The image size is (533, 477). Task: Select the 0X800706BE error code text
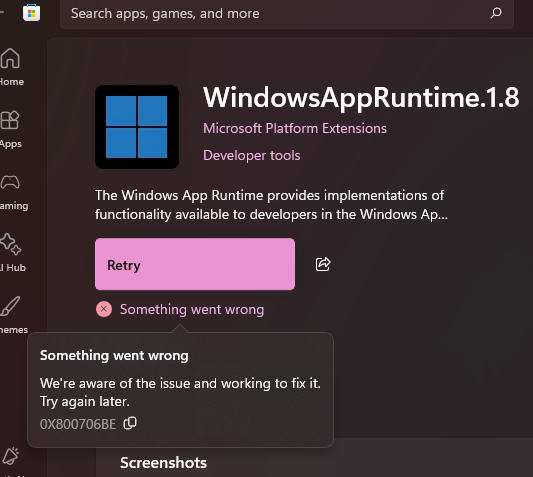tap(78, 424)
